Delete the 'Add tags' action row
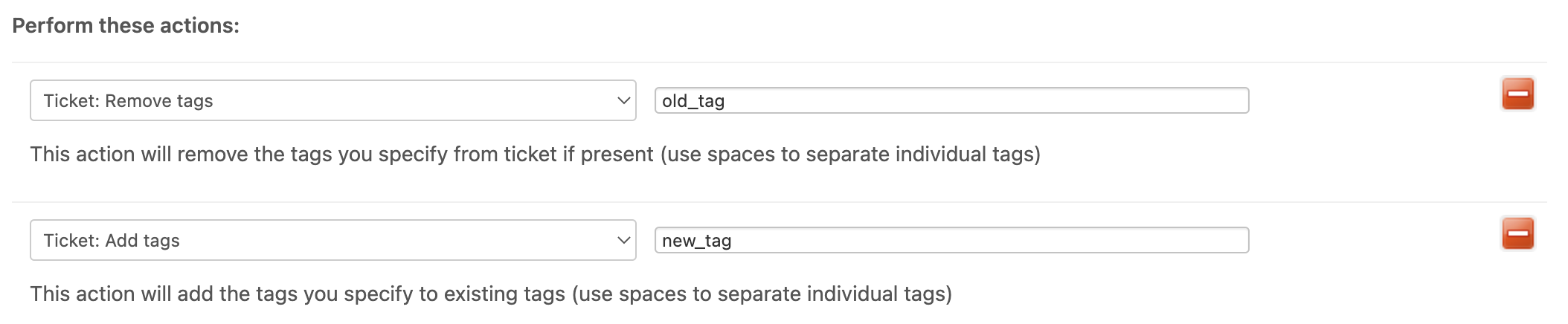Screen dimensions: 1568x324 (1517, 233)
